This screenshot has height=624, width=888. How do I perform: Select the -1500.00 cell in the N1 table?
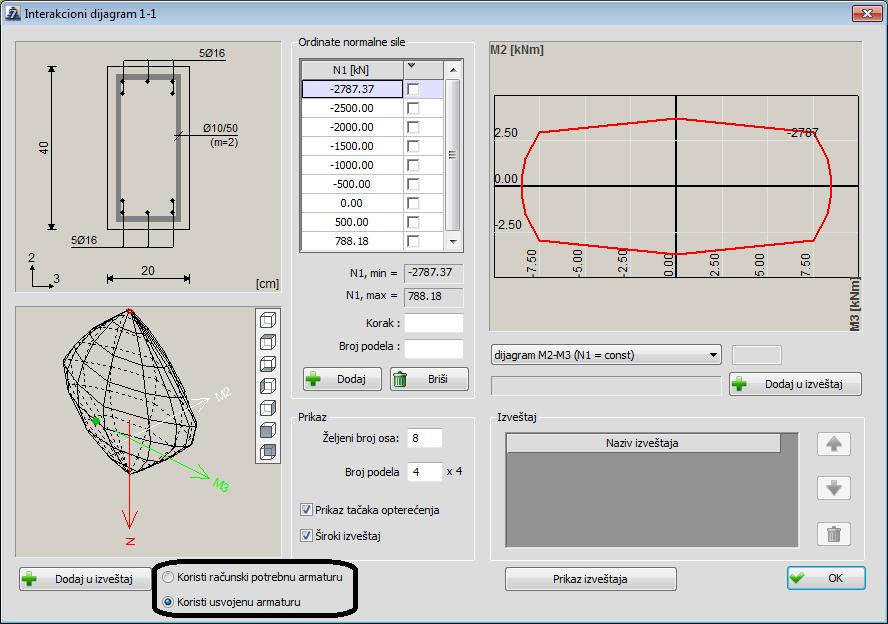(352, 146)
